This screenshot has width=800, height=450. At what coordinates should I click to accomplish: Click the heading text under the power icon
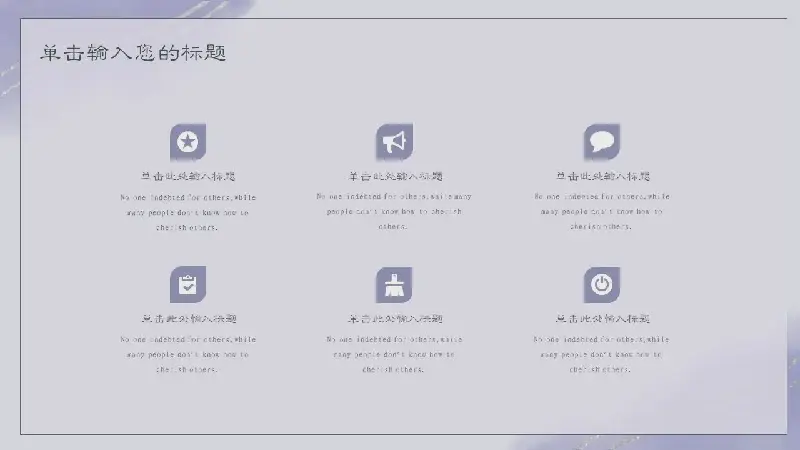pyautogui.click(x=602, y=319)
